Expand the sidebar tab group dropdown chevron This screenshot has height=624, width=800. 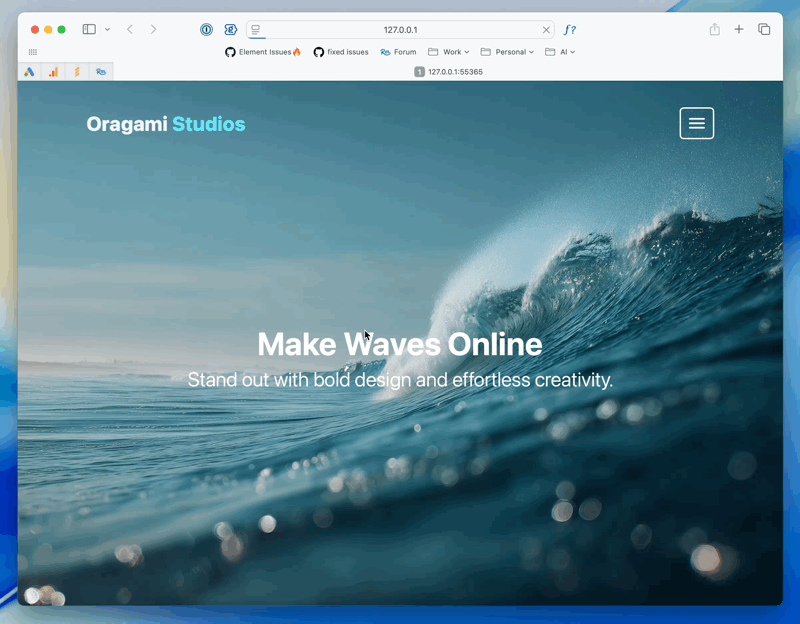point(107,30)
